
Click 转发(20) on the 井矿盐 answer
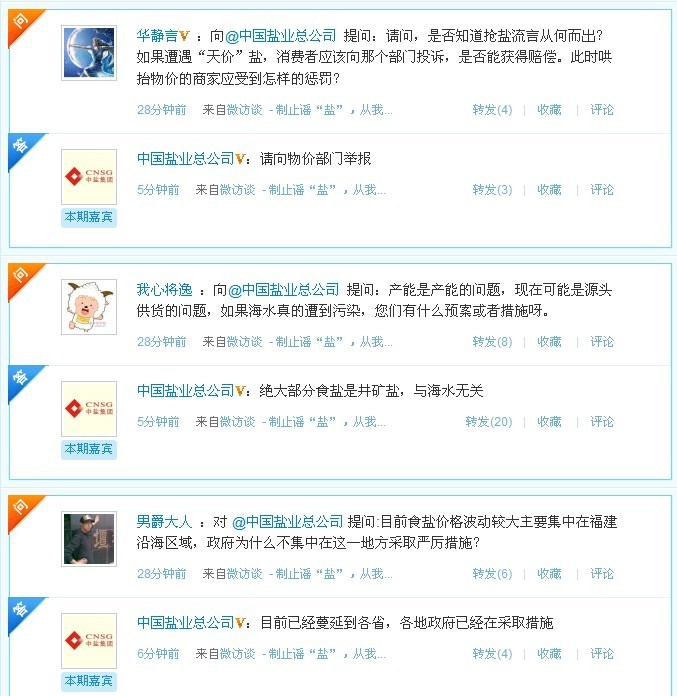[489, 422]
